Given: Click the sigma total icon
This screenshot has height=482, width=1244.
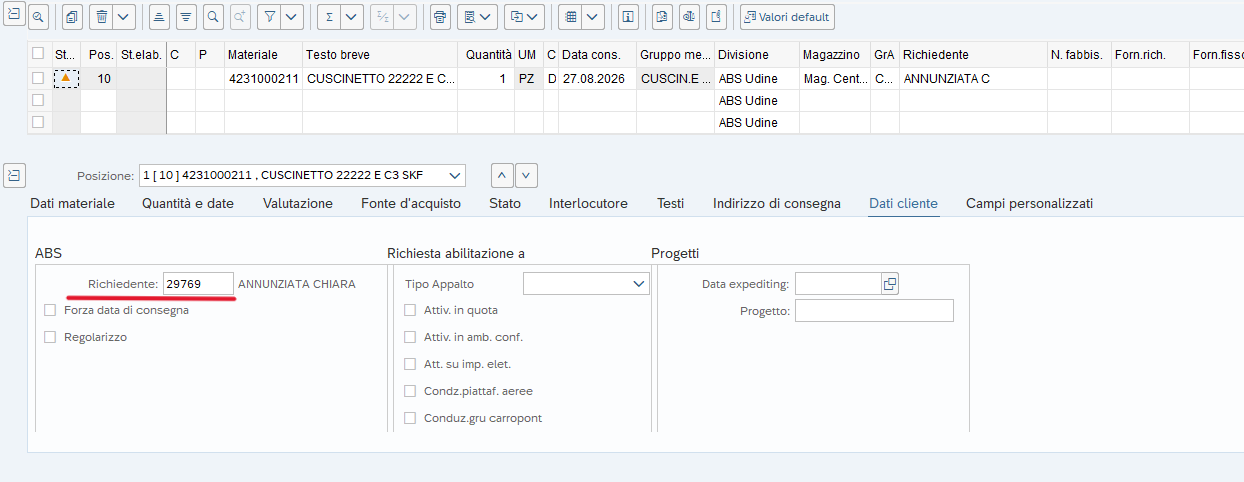Looking at the screenshot, I should [x=329, y=17].
